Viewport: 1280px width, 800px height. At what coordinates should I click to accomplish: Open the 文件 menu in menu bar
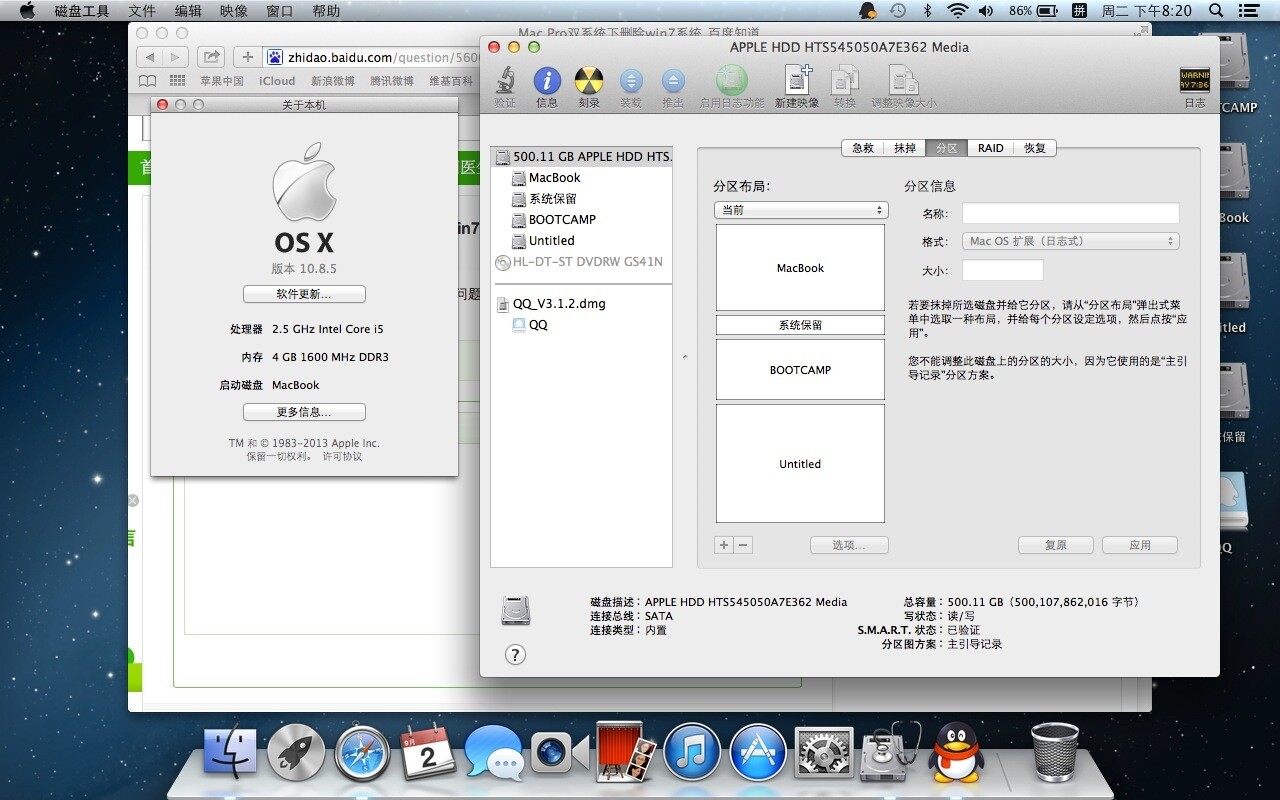click(x=142, y=11)
